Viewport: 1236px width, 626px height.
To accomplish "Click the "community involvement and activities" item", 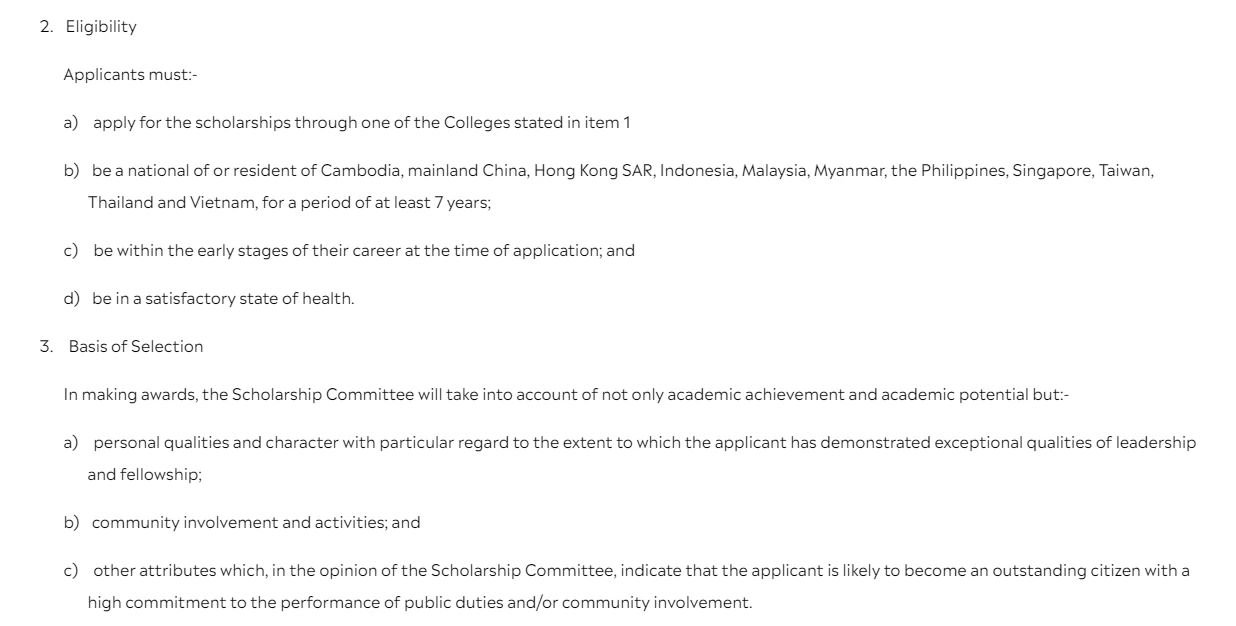I will click(256, 523).
